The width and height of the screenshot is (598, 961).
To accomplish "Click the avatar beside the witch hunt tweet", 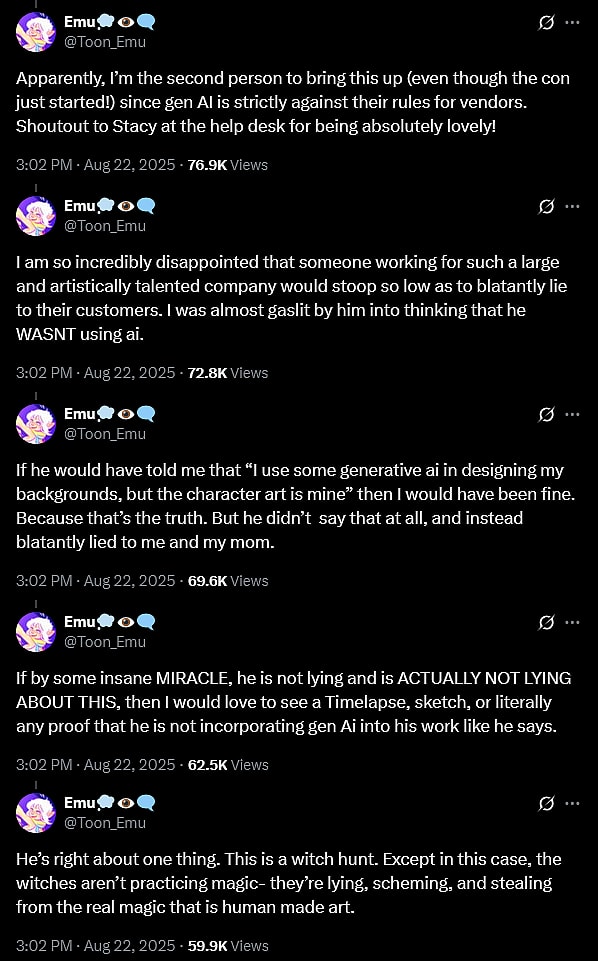I will tap(36, 813).
